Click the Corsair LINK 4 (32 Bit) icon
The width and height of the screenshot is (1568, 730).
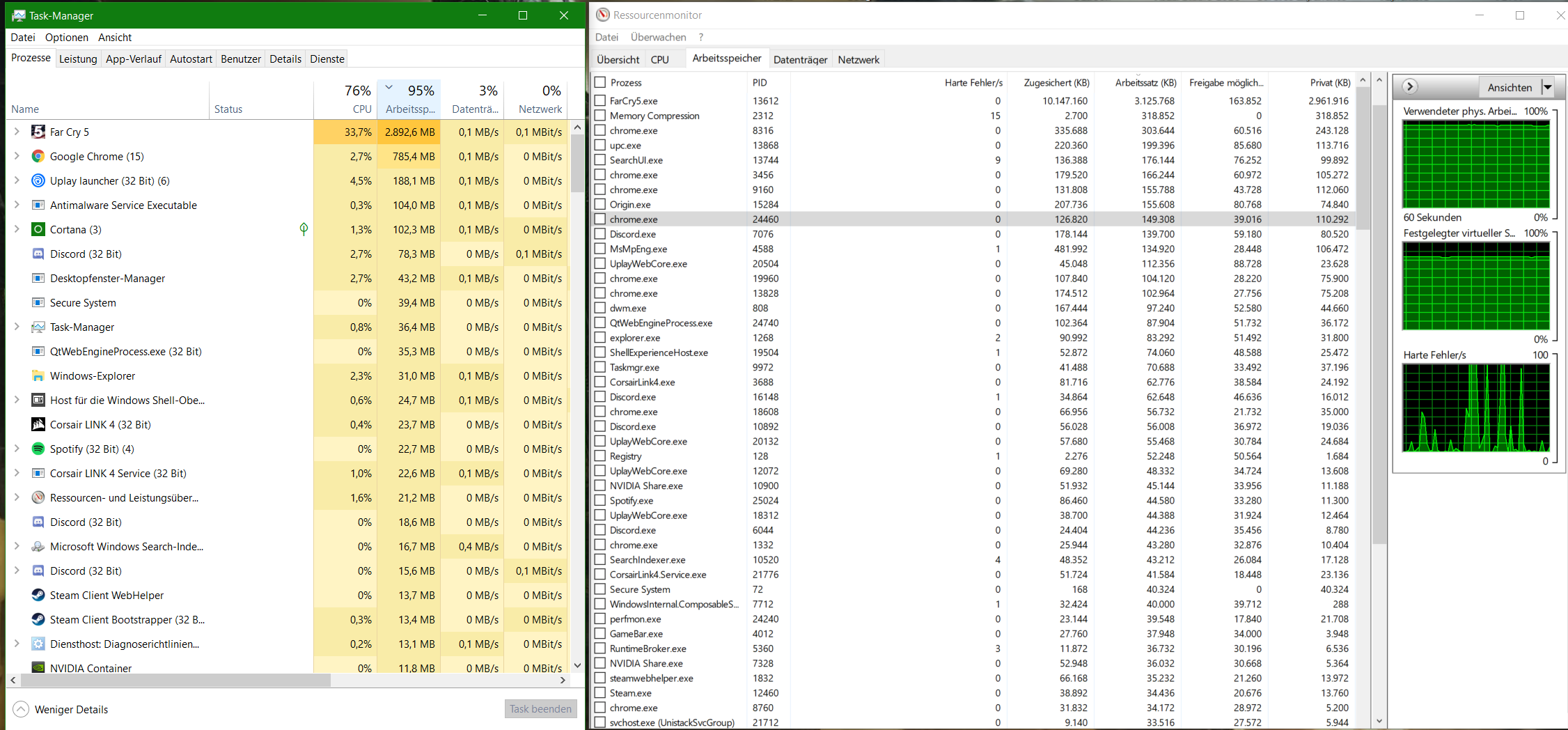[x=38, y=424]
